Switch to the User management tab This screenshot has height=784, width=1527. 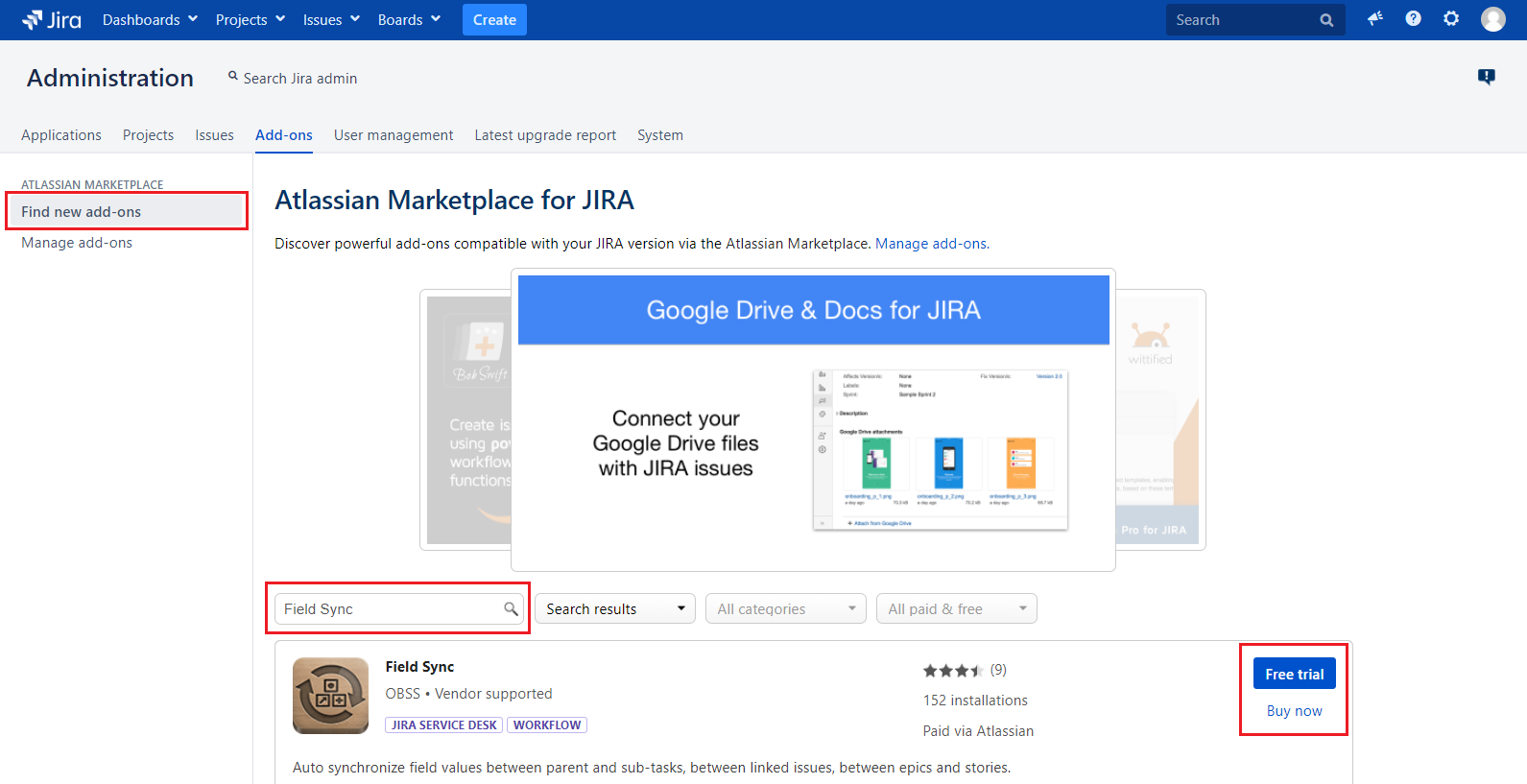click(394, 135)
